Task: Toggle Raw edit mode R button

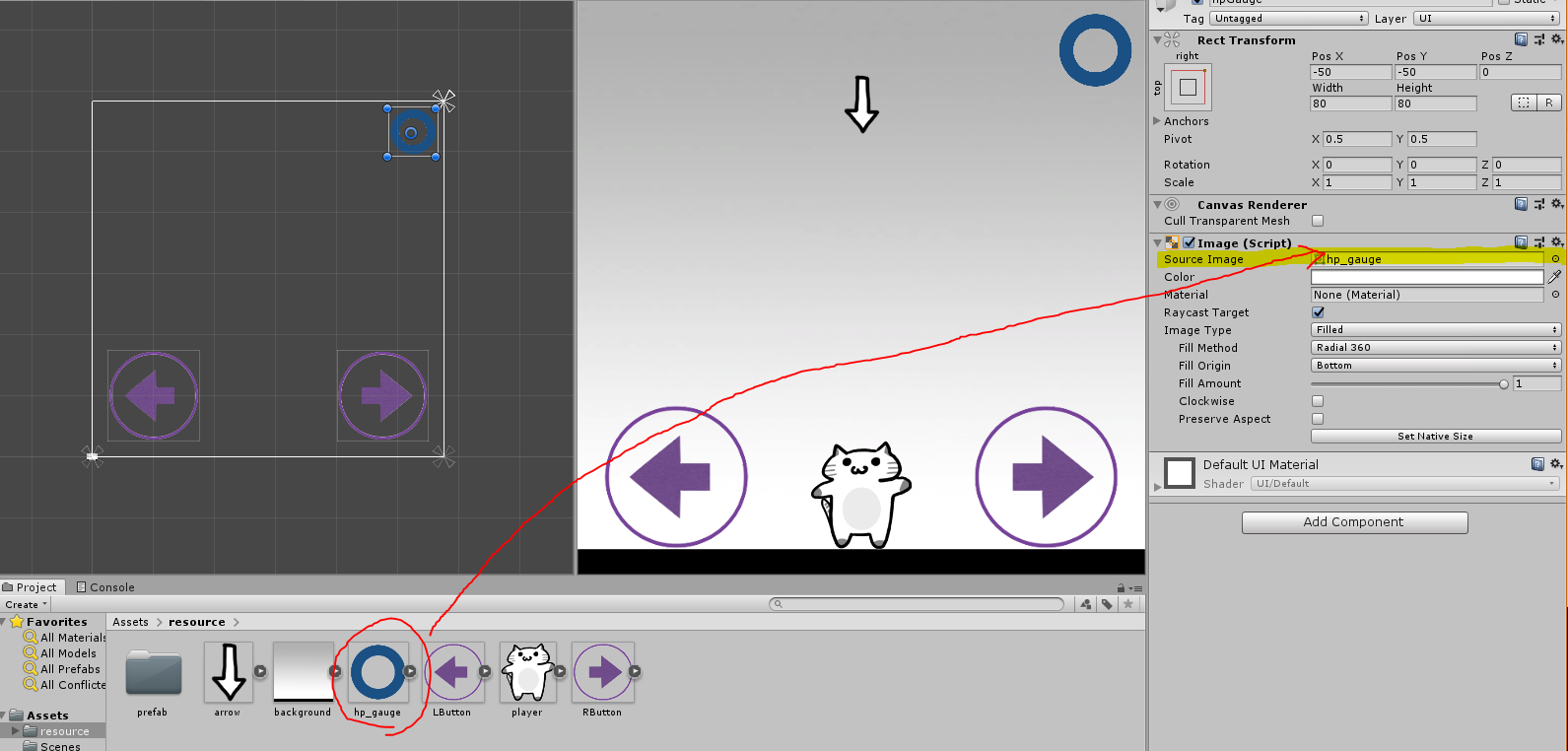Action: pyautogui.click(x=1549, y=102)
